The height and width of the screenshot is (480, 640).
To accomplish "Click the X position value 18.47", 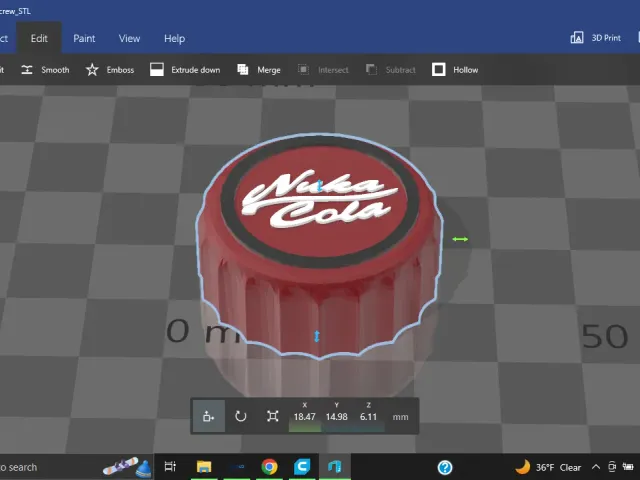I will 304,417.
